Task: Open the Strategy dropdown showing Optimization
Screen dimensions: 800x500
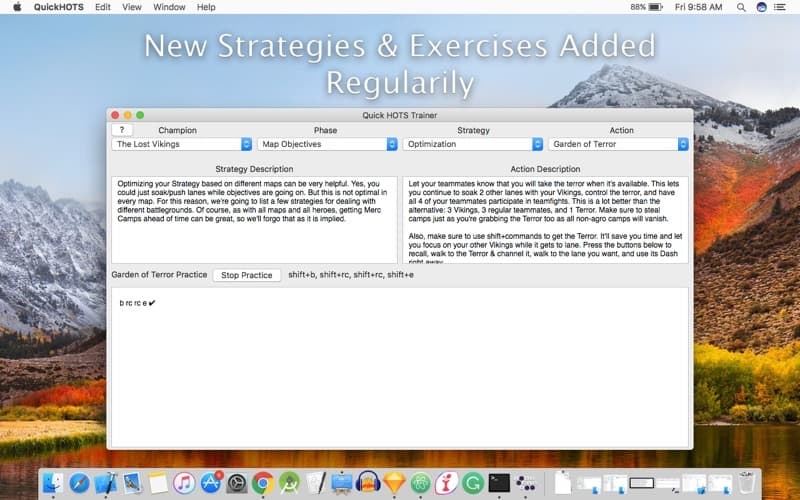Action: coord(473,144)
